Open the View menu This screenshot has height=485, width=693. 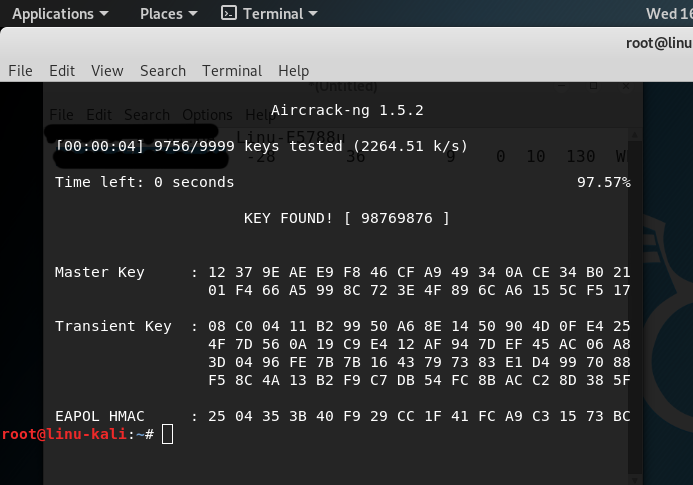(107, 71)
